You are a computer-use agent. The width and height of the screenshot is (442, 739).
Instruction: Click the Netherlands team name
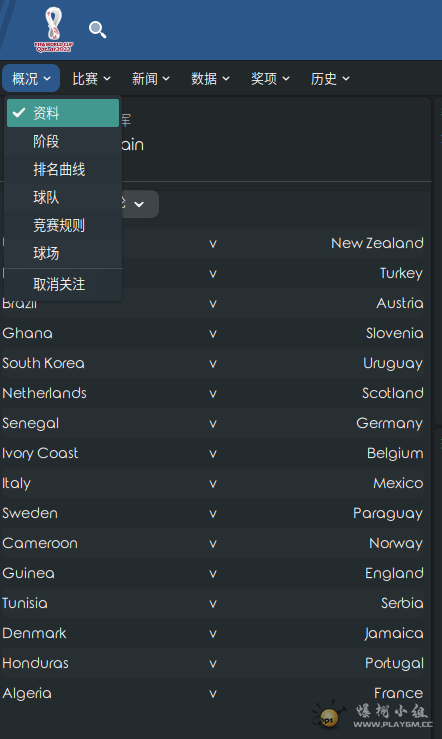click(x=44, y=393)
